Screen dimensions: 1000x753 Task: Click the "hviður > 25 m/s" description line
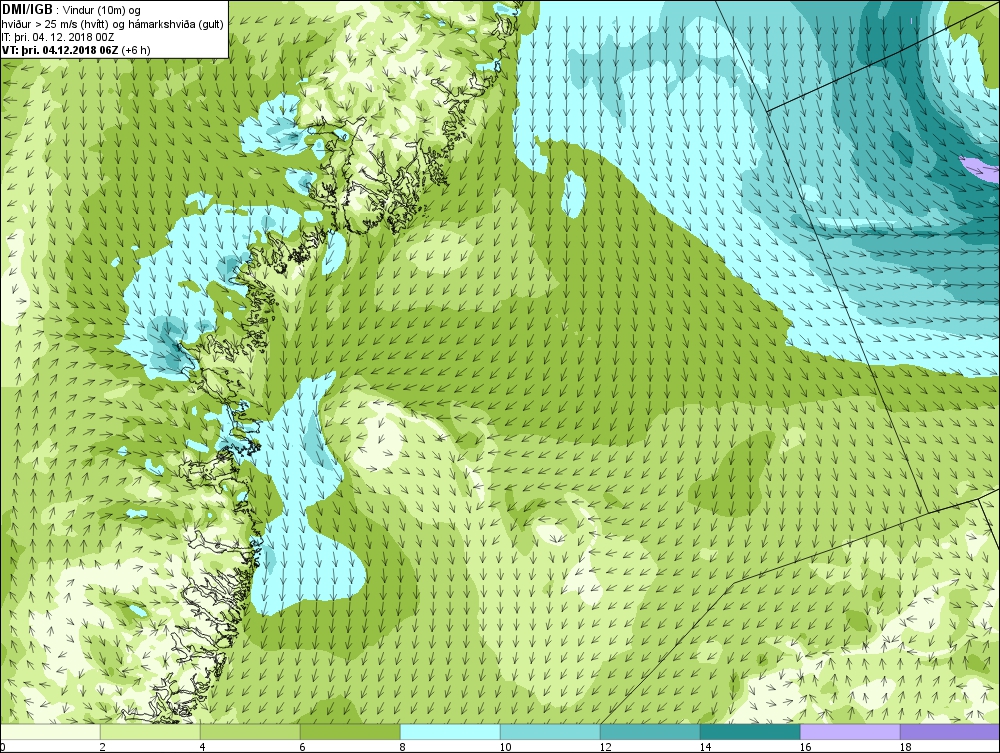pos(113,24)
